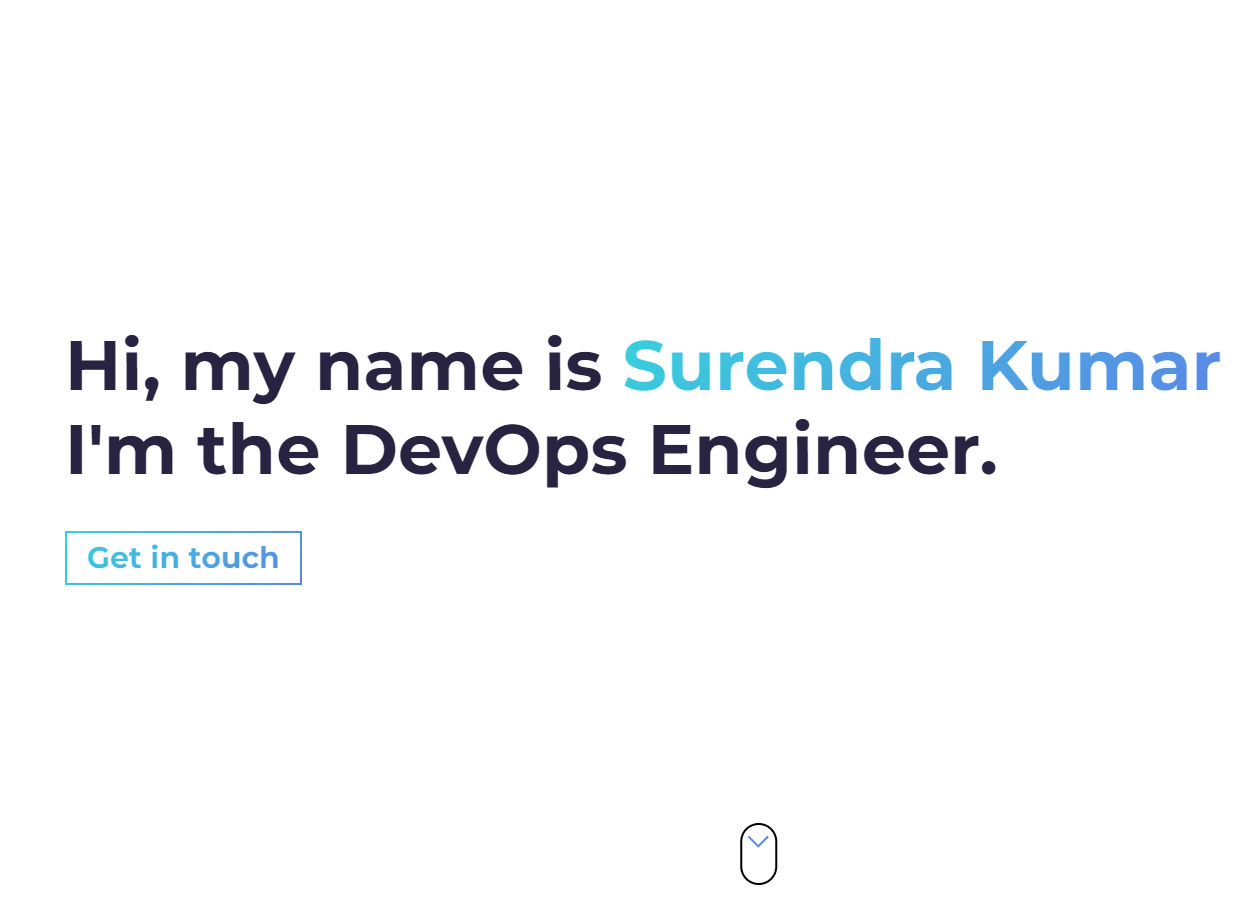Select the Surendra Kumar gradient name

point(921,366)
